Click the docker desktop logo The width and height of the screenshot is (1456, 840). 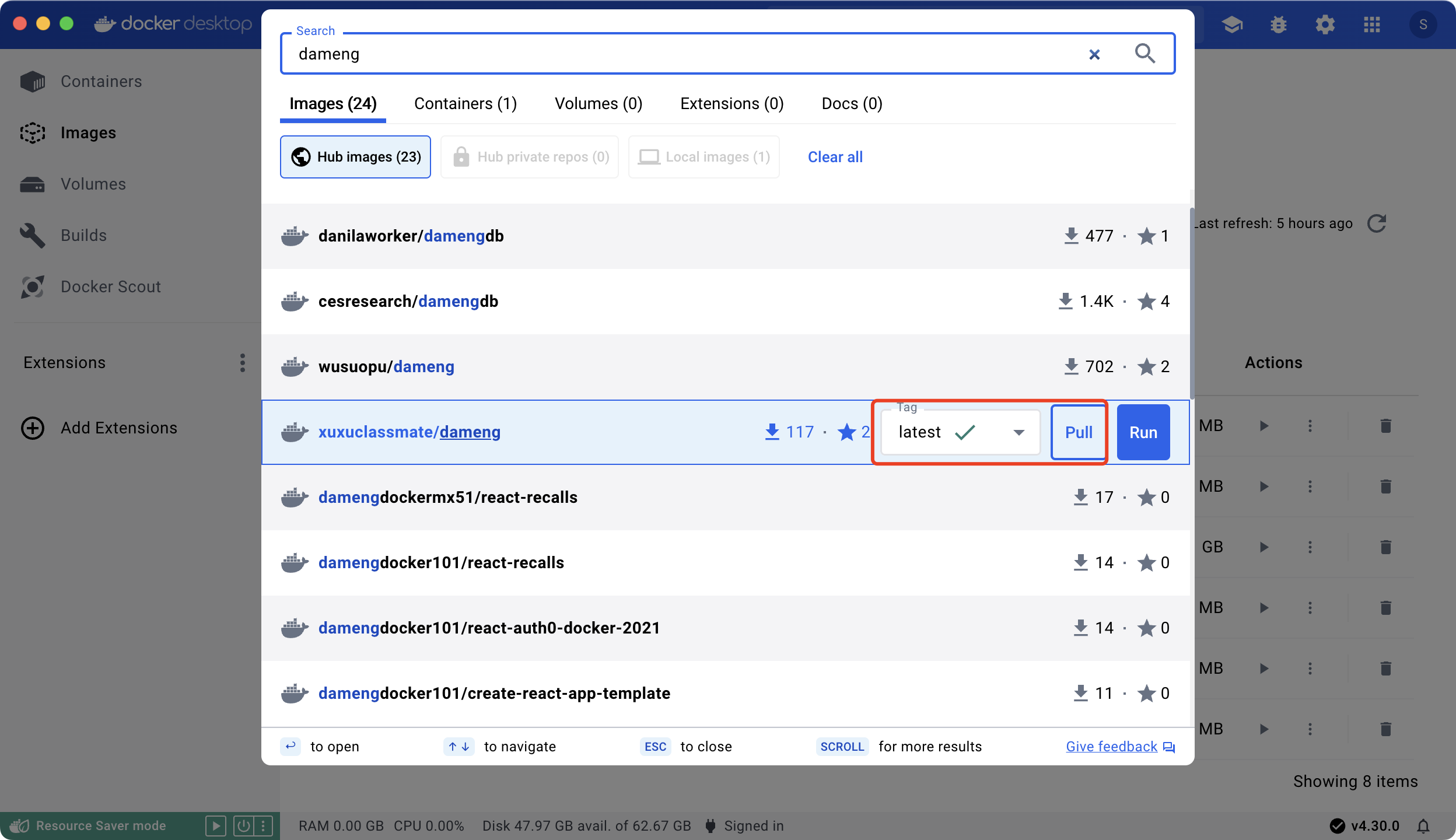pos(173,24)
